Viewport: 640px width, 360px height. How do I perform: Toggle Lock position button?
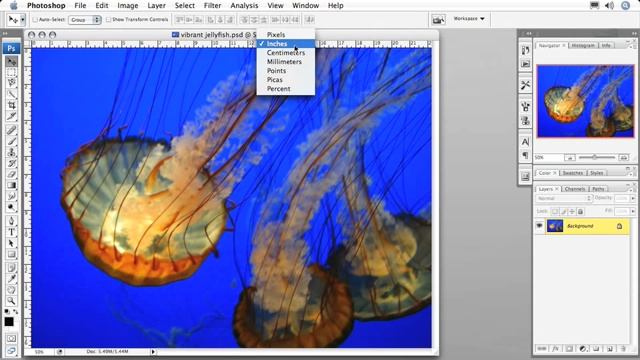pos(572,211)
